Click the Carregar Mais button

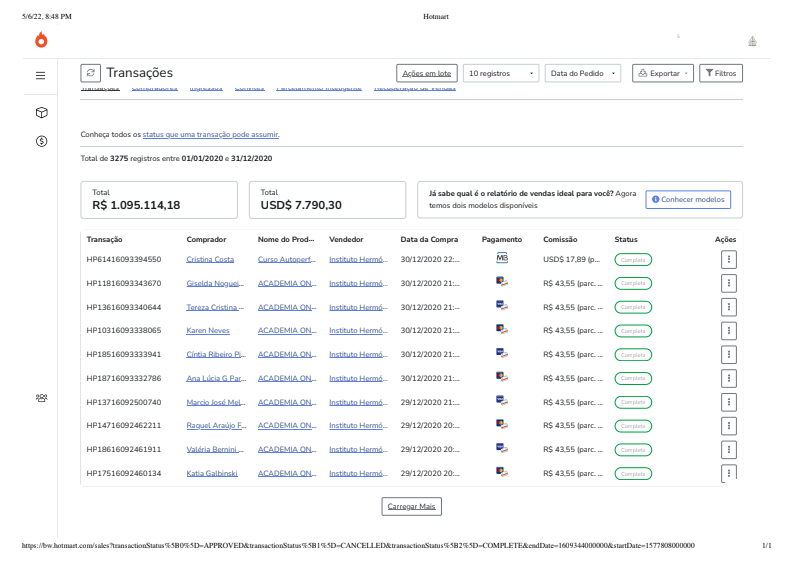pos(412,506)
